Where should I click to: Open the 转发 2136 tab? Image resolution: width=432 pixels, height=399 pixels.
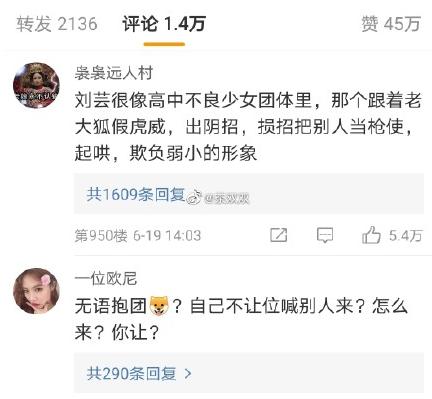click(57, 24)
